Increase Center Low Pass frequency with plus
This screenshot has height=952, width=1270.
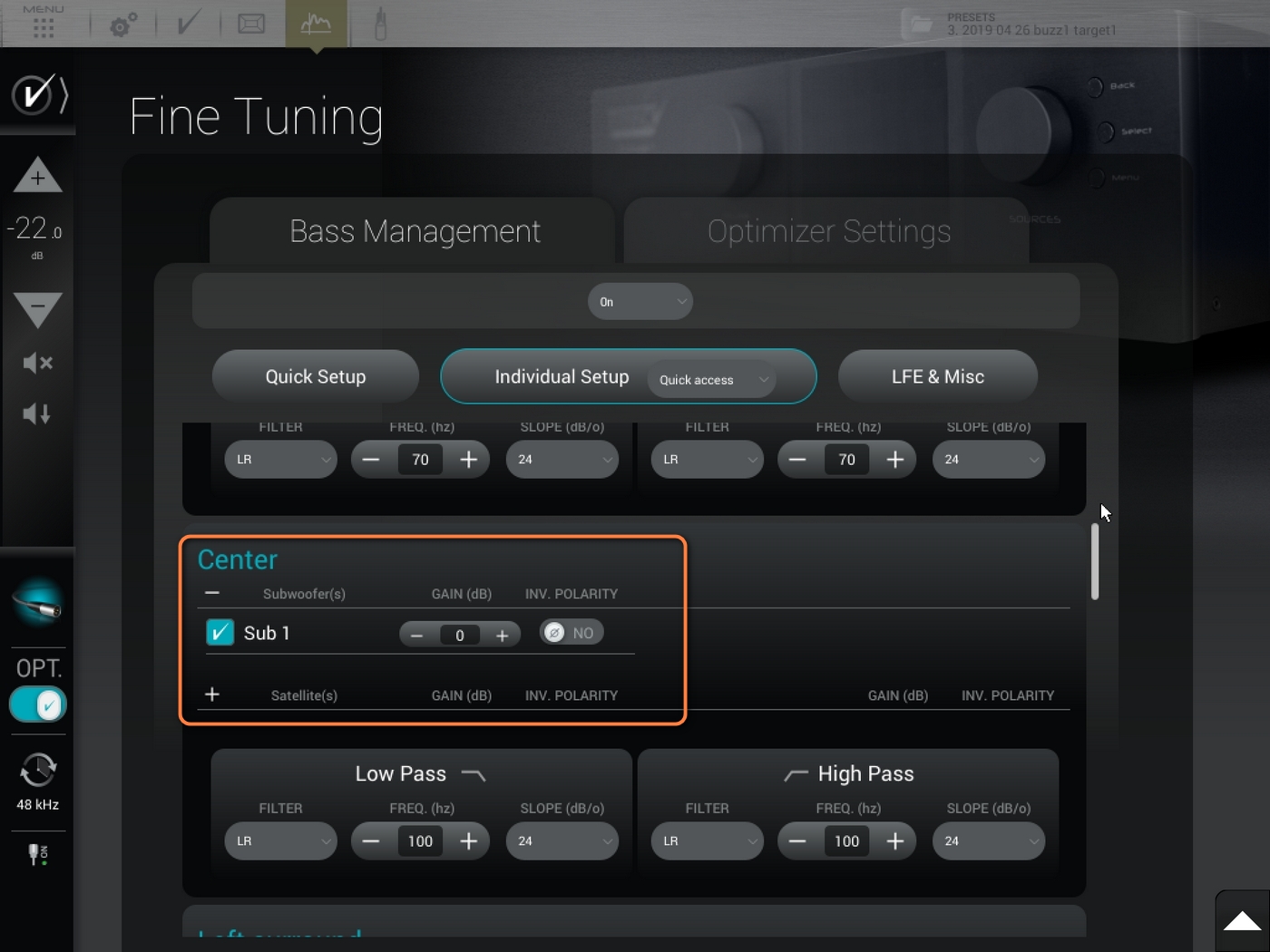pos(468,841)
